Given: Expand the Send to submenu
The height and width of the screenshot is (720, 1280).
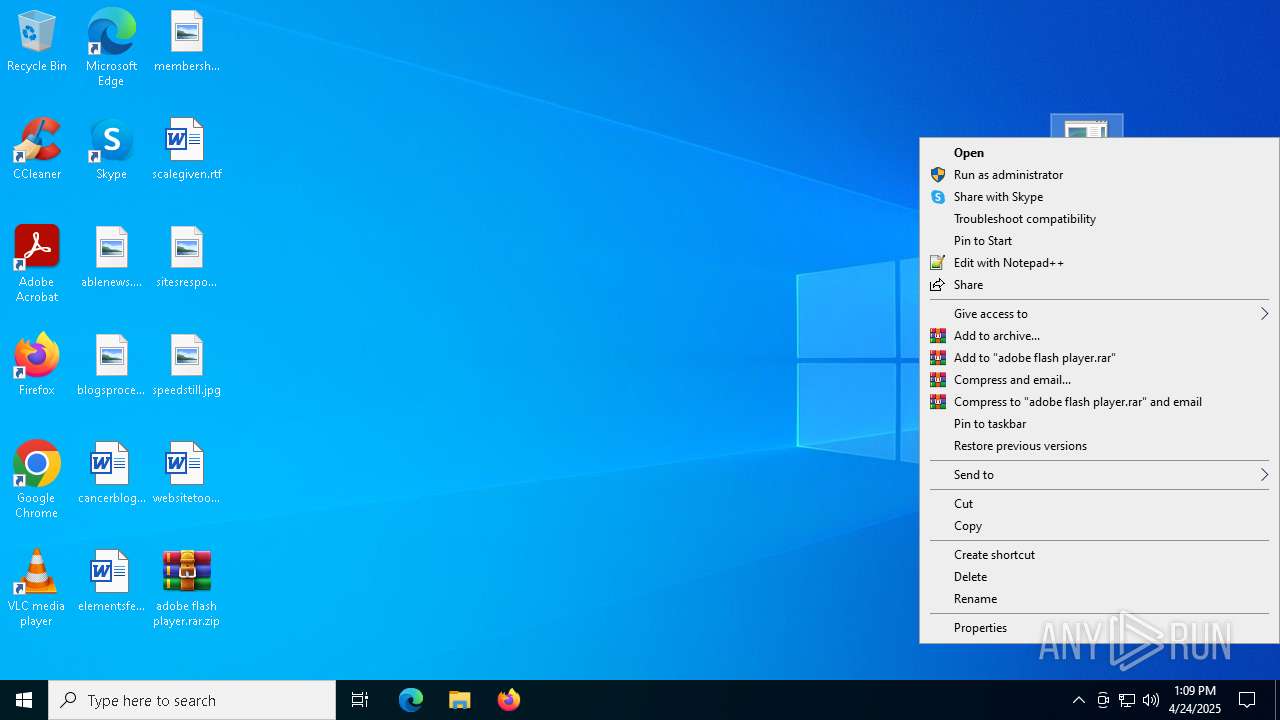Looking at the screenshot, I should [x=1099, y=475].
